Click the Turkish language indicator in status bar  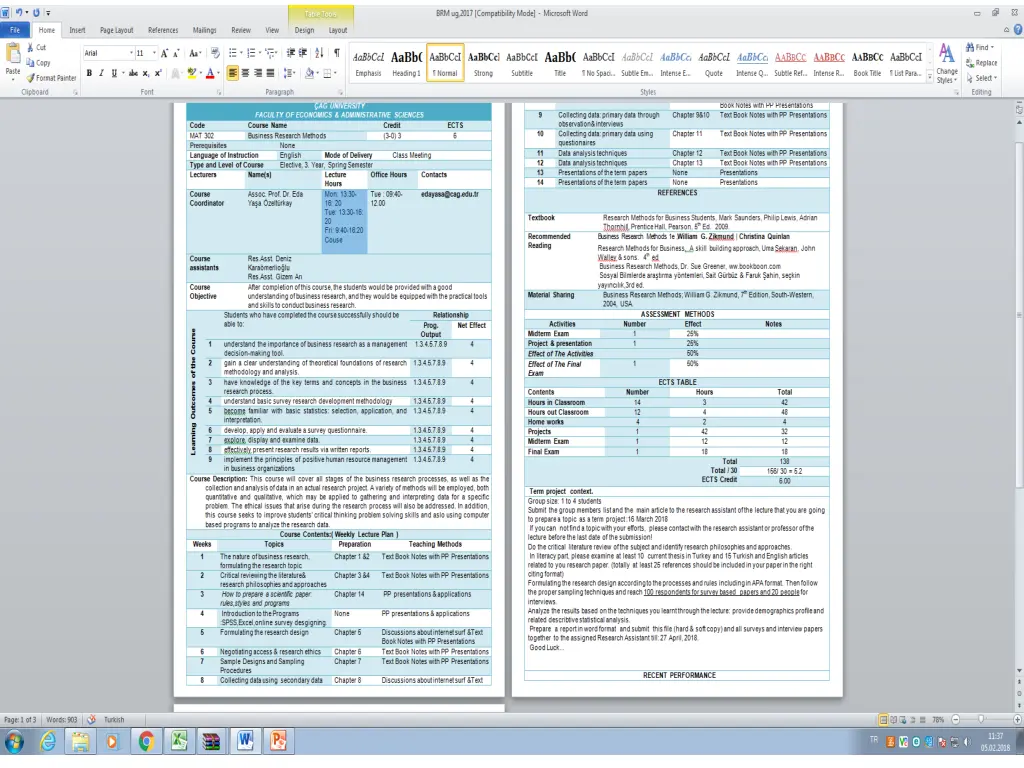click(114, 720)
